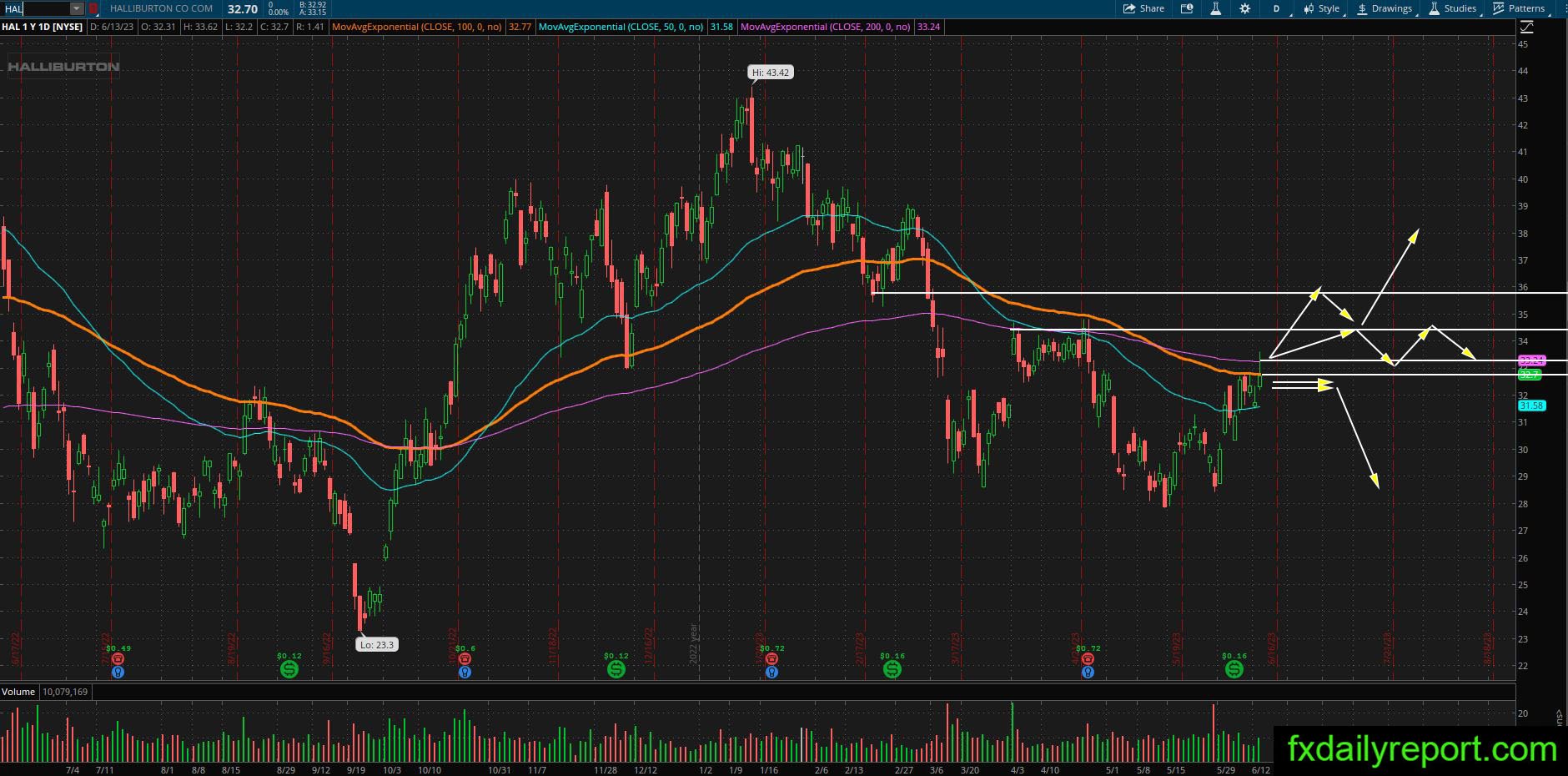Image resolution: width=1568 pixels, height=776 pixels.
Task: Click the $0.49 earnings event icon
Action: coord(118,658)
